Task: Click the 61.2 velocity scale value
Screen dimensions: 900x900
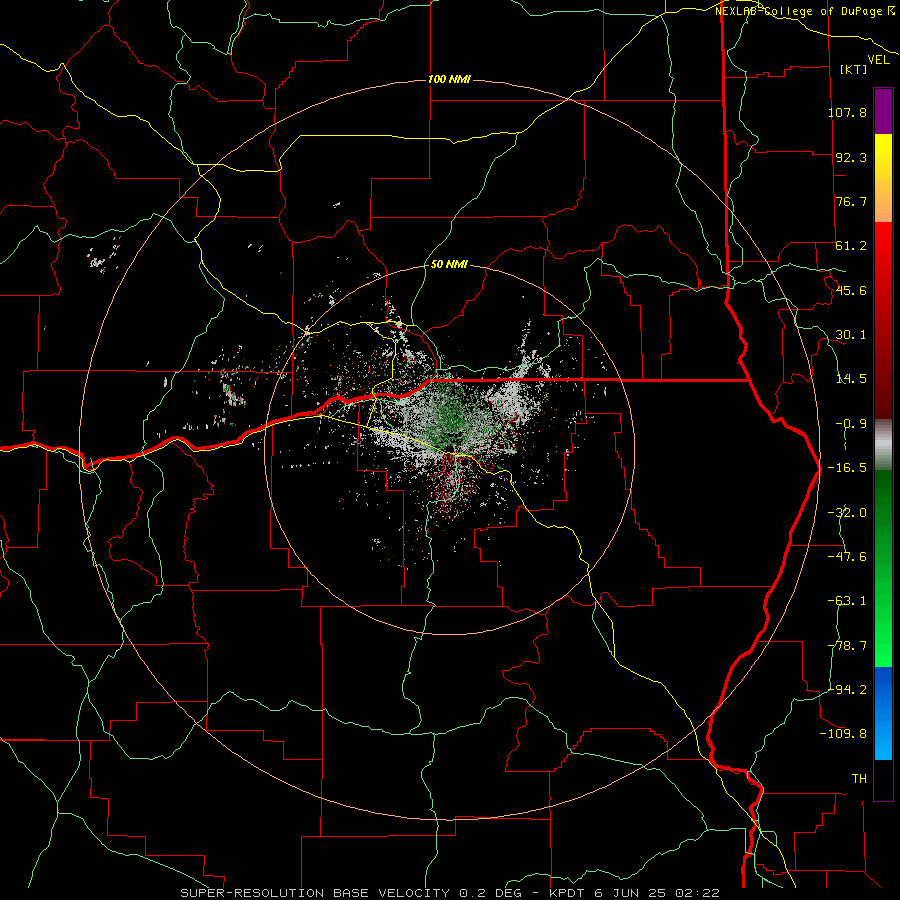Action: click(x=851, y=246)
